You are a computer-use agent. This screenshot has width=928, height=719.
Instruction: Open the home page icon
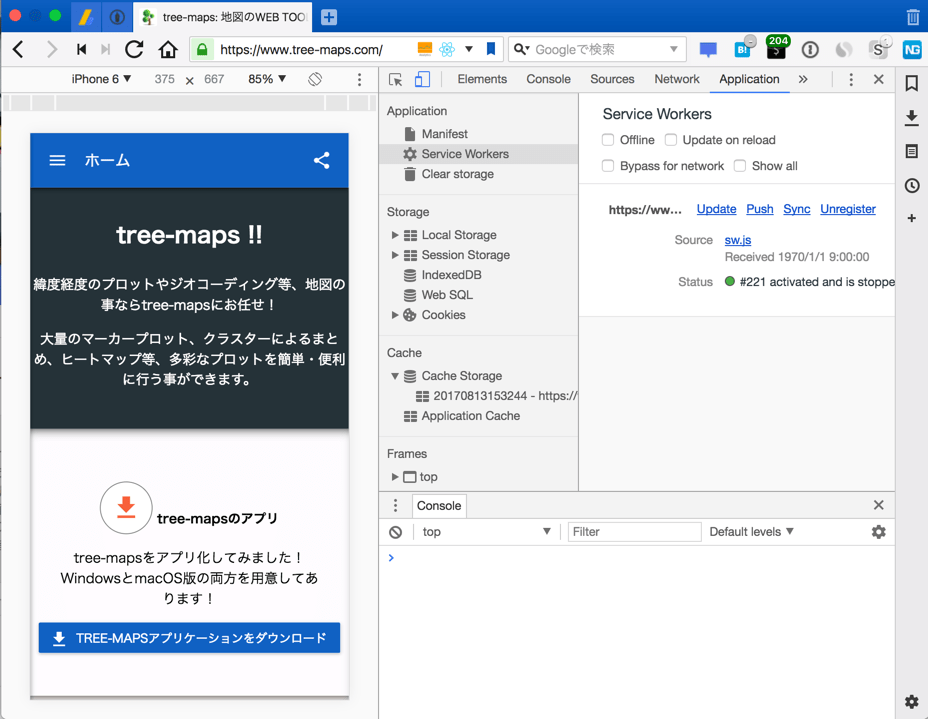point(168,49)
